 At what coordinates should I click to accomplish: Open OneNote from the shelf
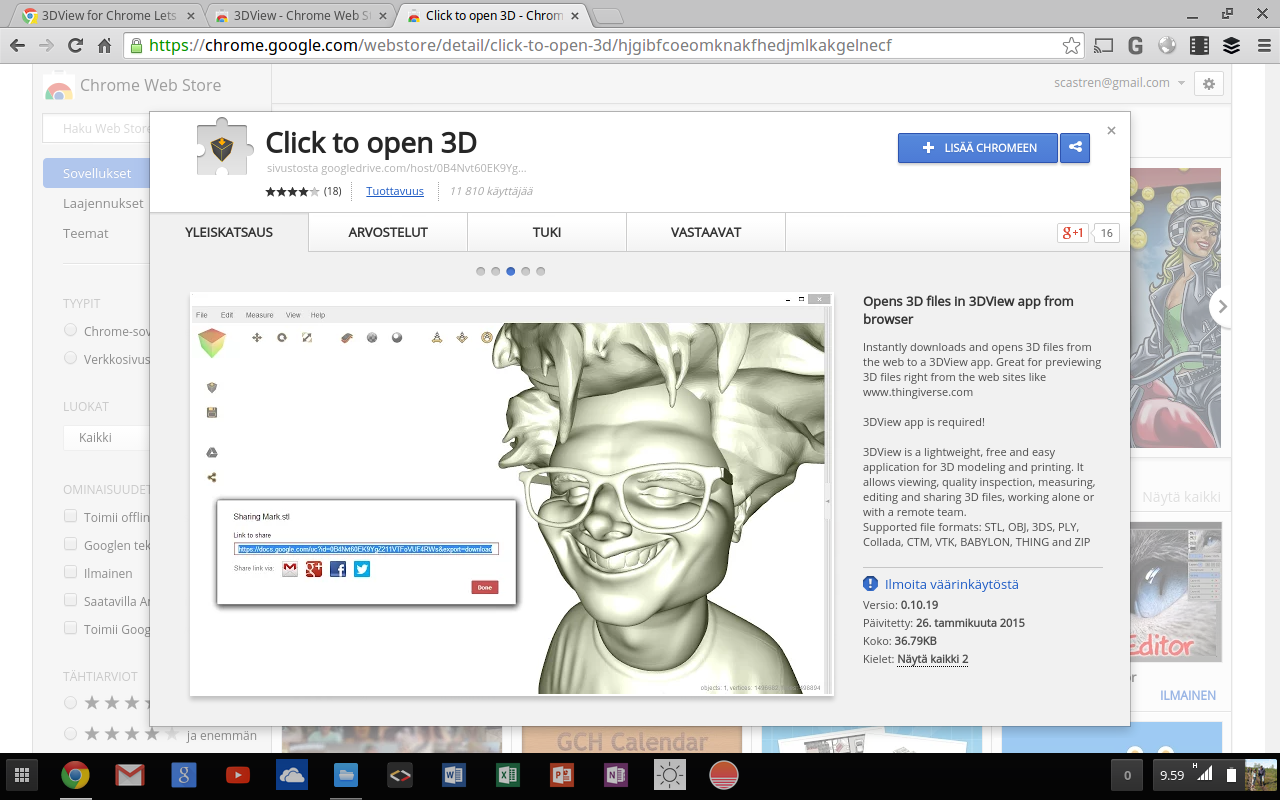point(616,775)
